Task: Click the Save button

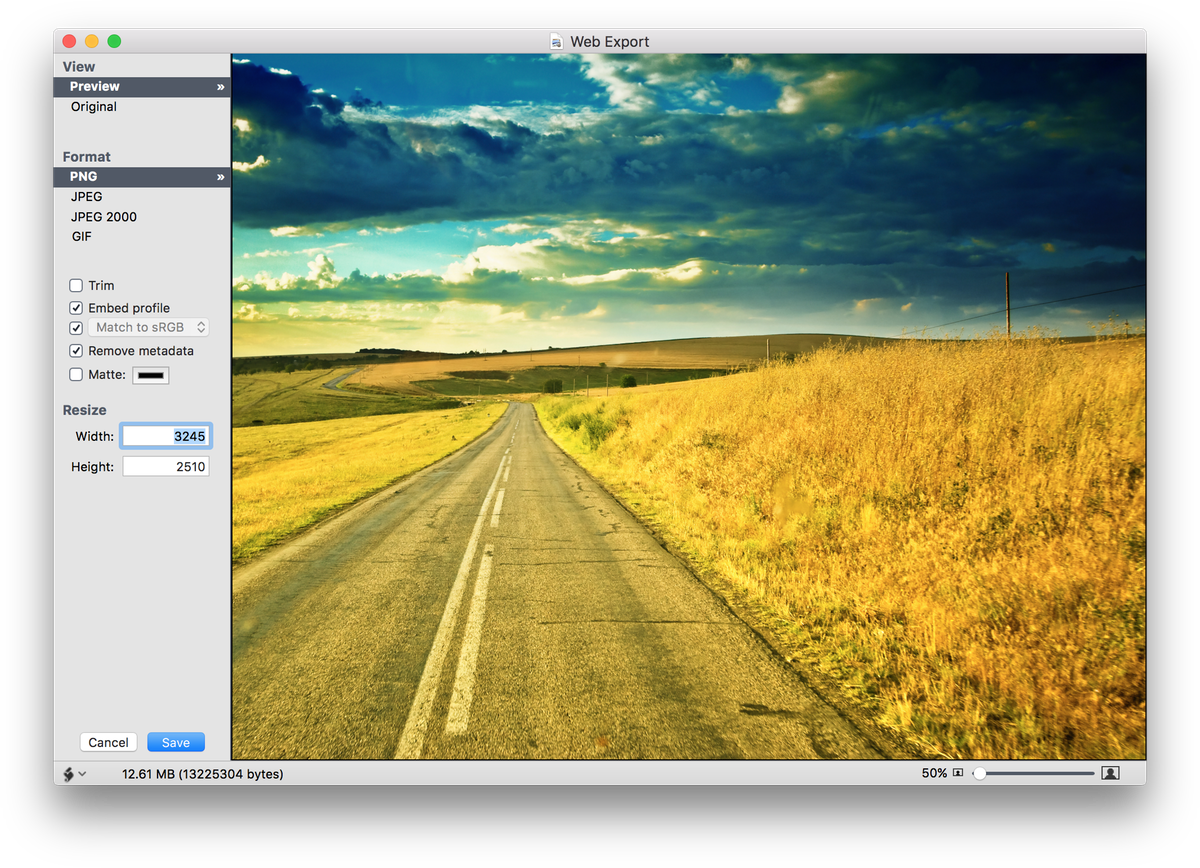Action: coord(176,742)
